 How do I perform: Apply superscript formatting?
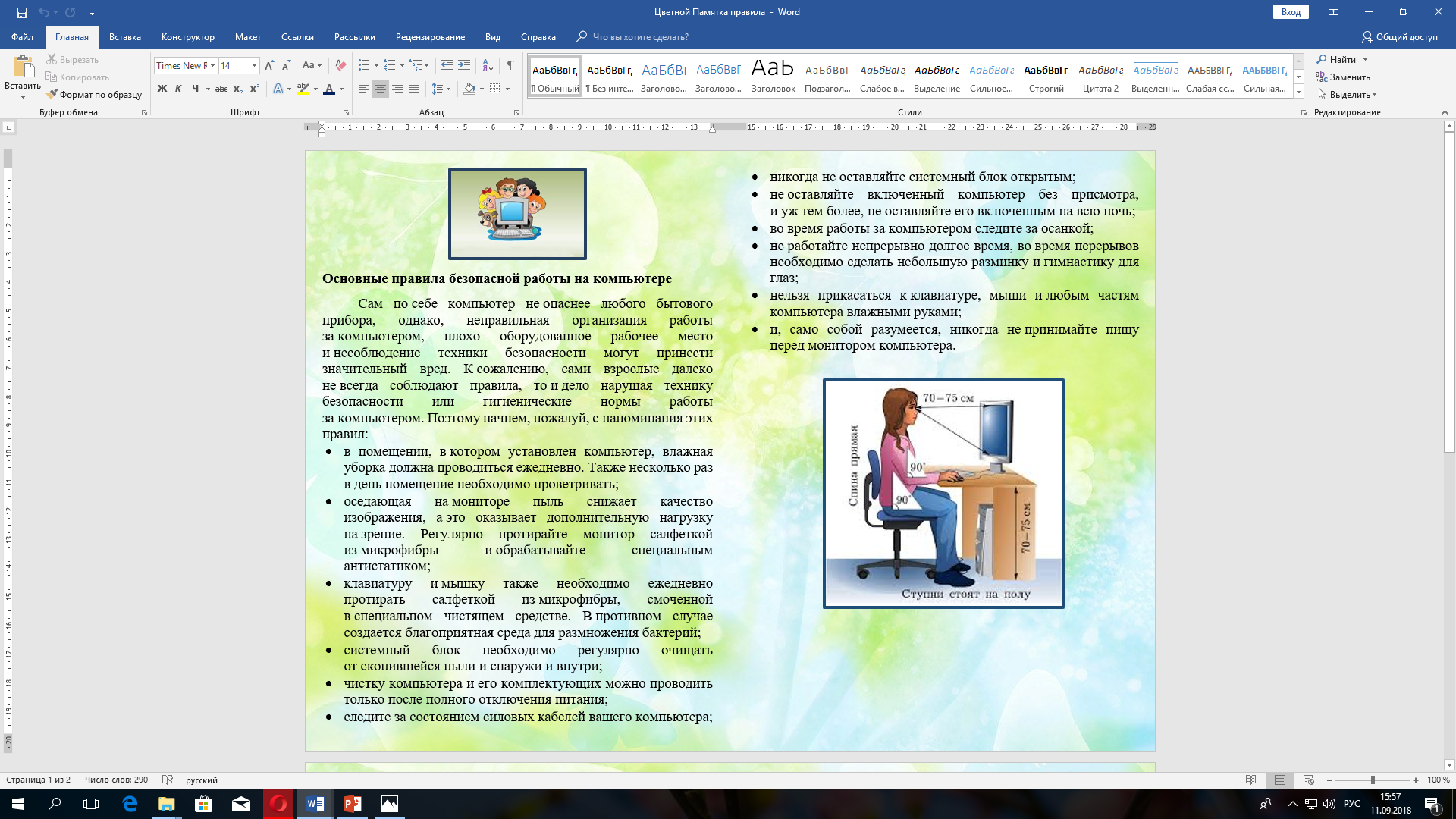tap(255, 89)
